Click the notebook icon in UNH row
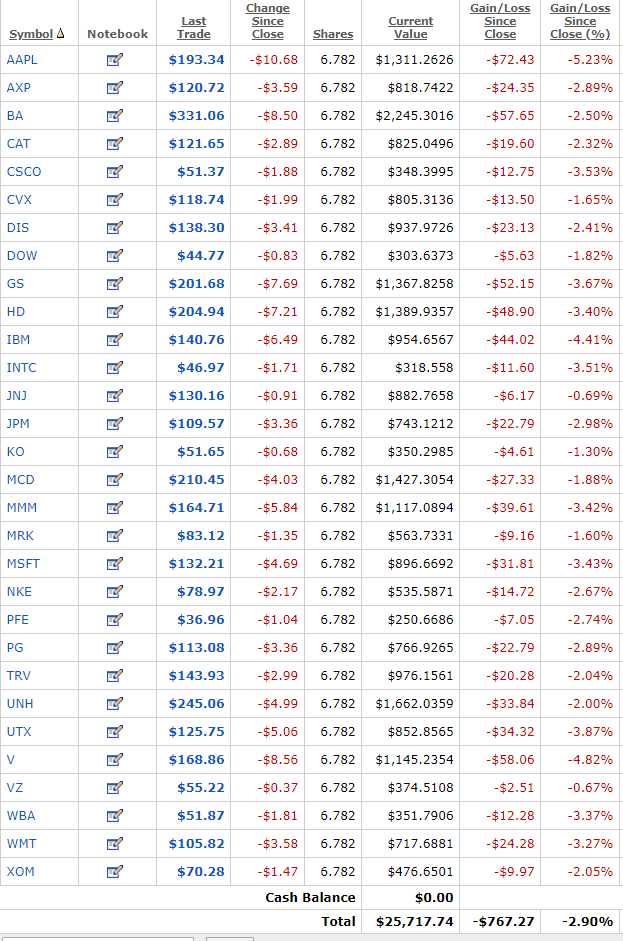 (114, 704)
